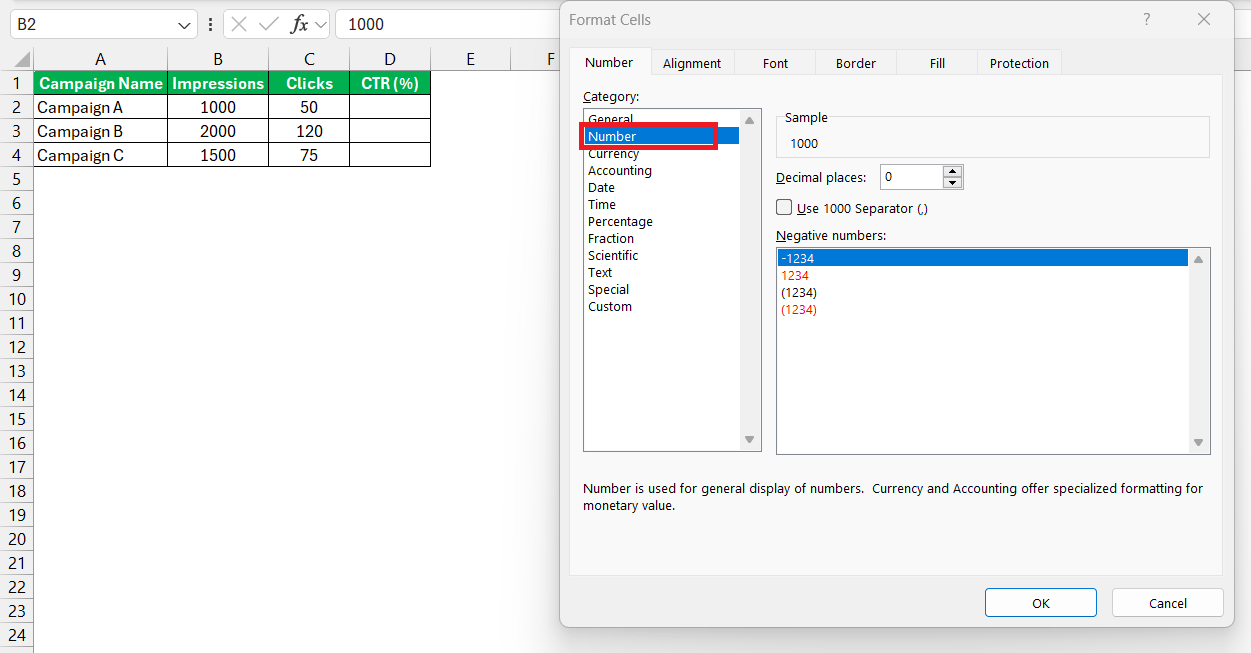Select row 2 header
This screenshot has height=653, width=1251.
pyautogui.click(x=16, y=107)
